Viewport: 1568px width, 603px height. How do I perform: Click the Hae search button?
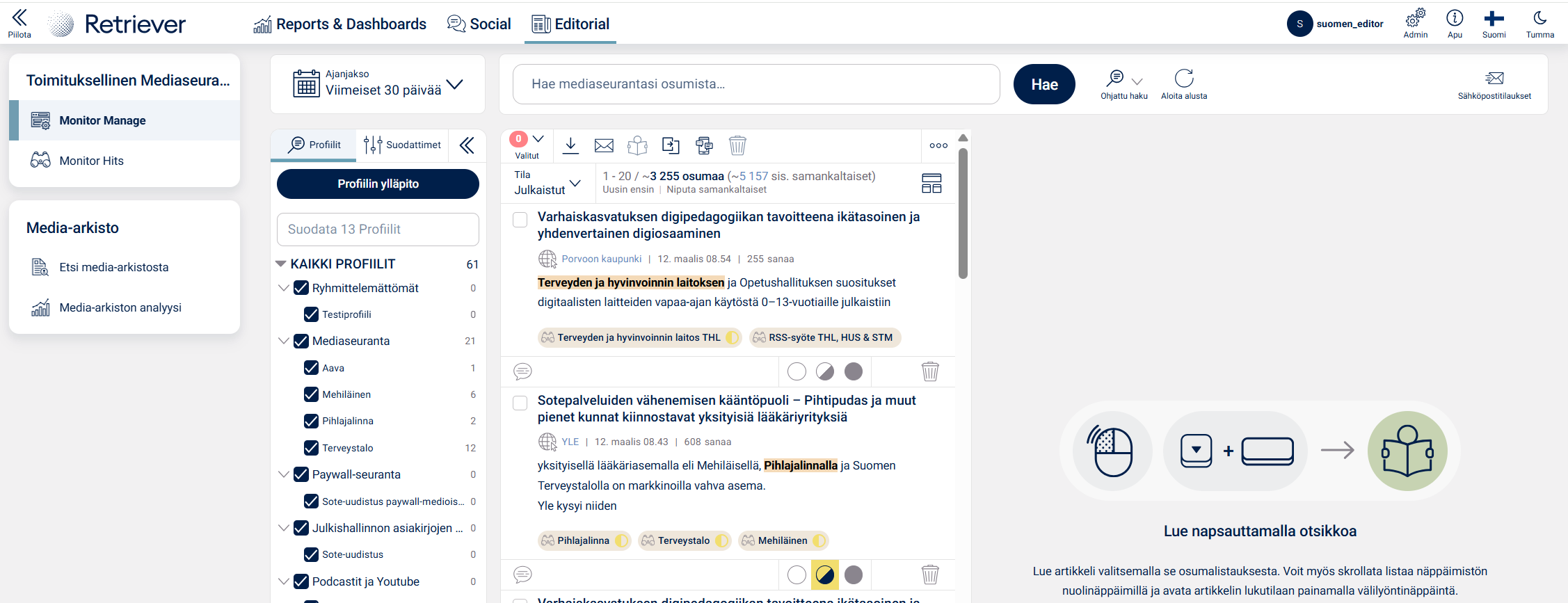click(x=1044, y=84)
